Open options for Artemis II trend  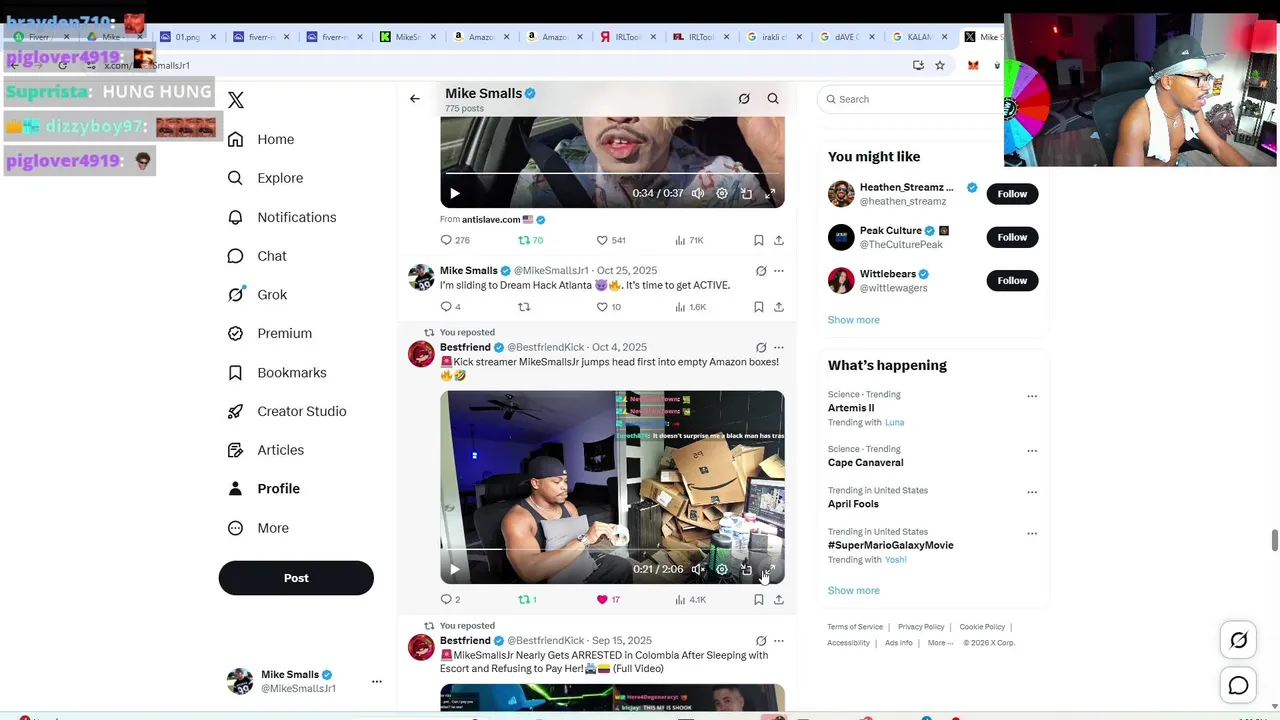[x=1032, y=396]
